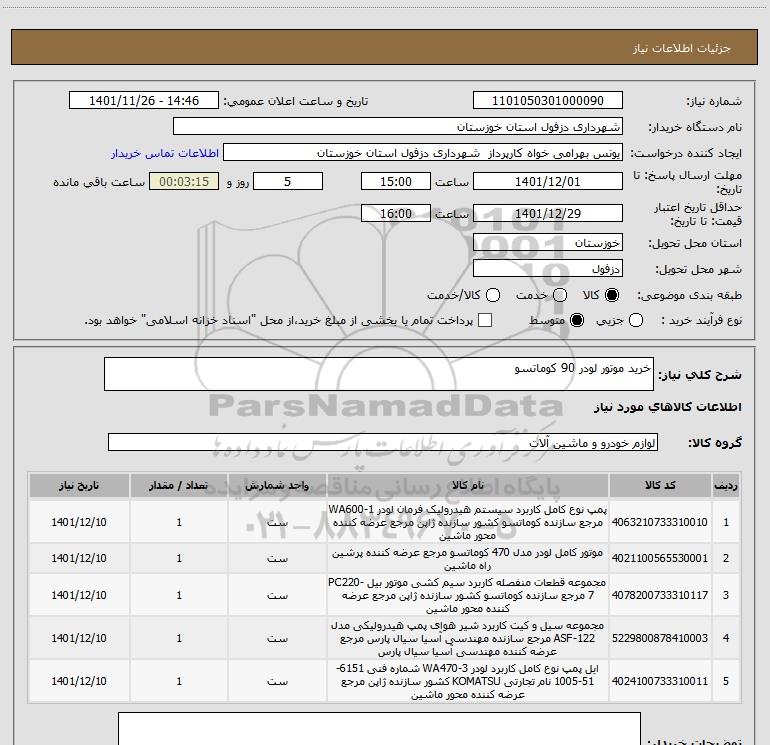Click the ردیف column header
Screen dimensions: 770x745
726,485
